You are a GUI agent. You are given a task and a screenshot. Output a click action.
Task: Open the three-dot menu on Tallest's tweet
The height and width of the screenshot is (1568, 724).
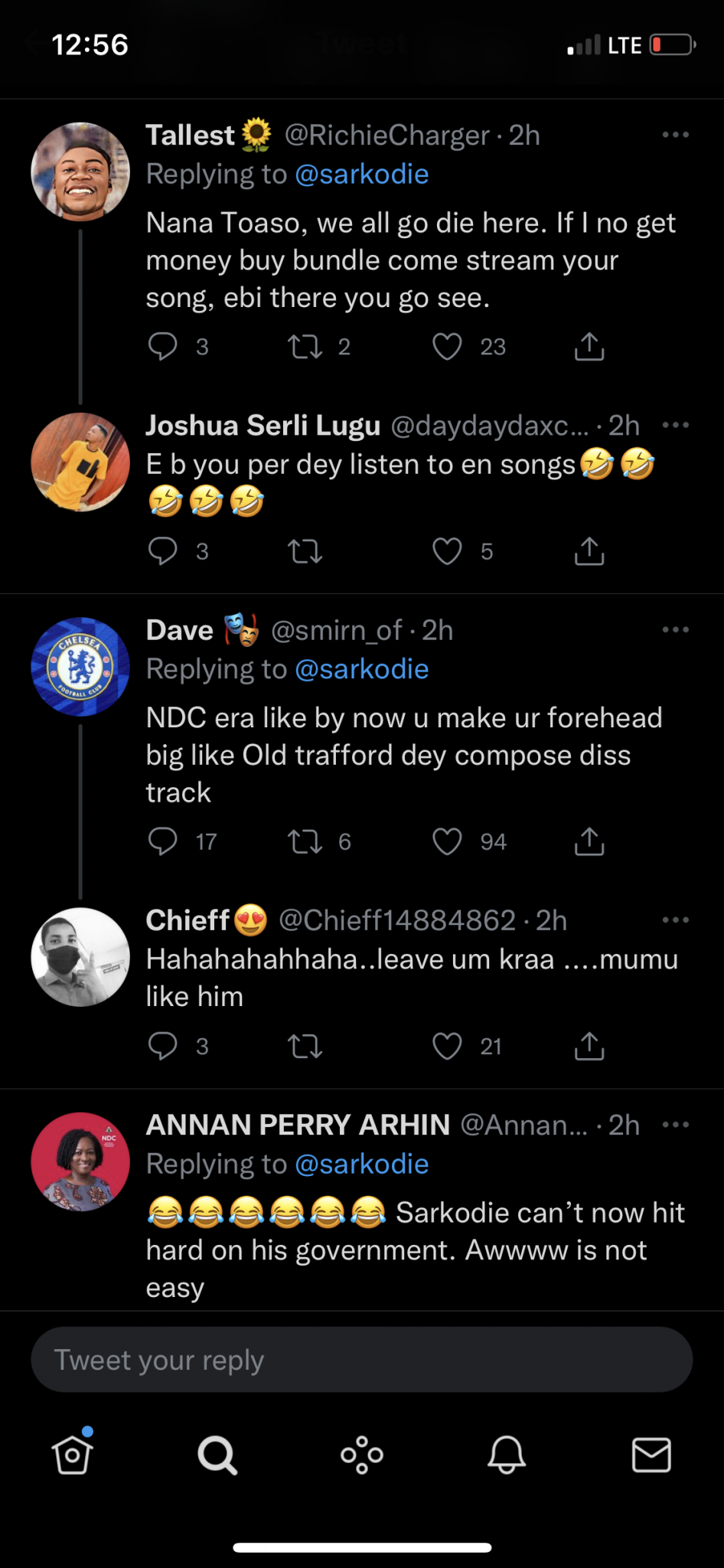click(x=675, y=134)
